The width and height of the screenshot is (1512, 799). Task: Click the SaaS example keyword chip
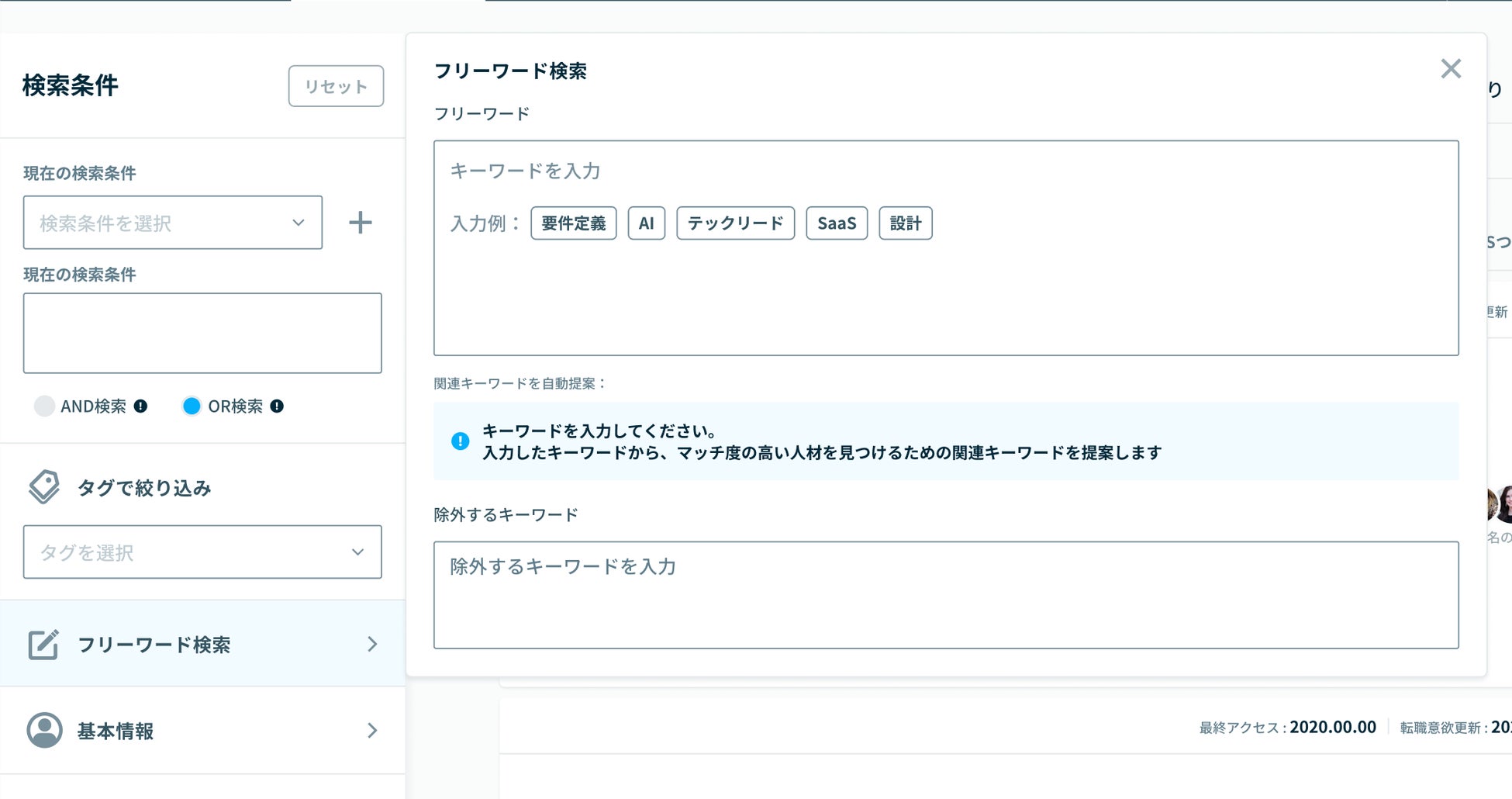tap(836, 223)
